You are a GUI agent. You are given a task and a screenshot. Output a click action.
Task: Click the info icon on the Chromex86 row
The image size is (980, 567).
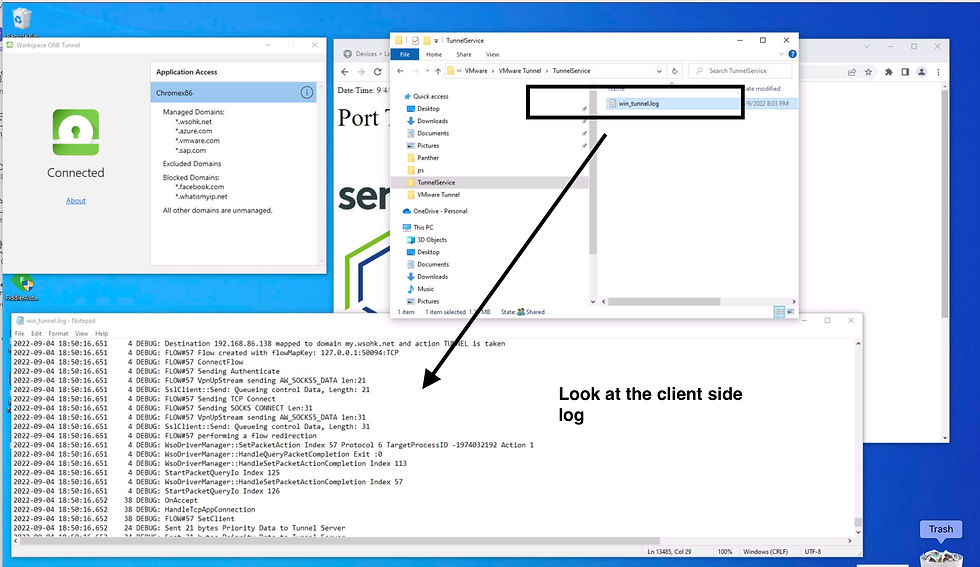[x=307, y=93]
